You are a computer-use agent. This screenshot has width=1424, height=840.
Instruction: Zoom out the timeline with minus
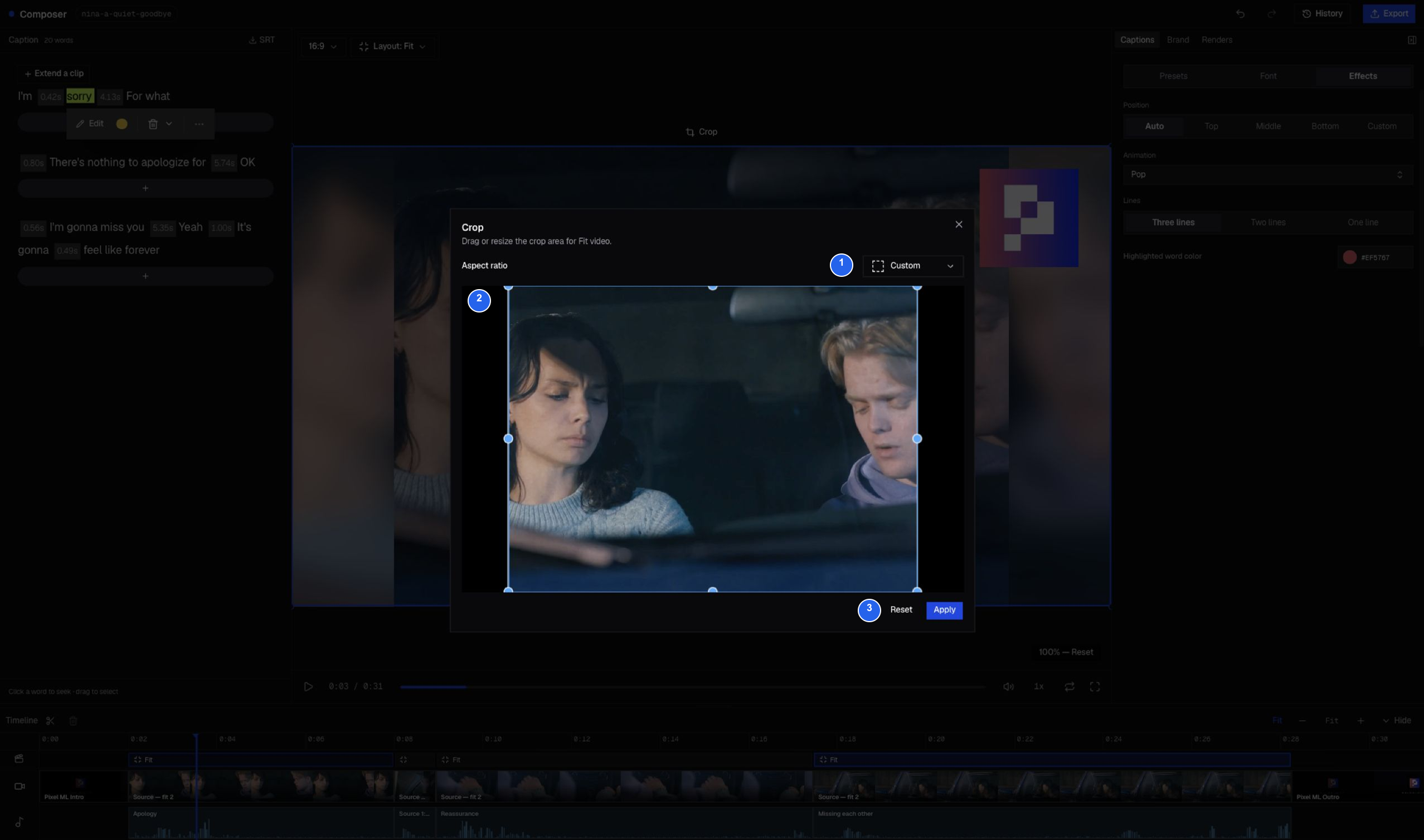pyautogui.click(x=1303, y=721)
